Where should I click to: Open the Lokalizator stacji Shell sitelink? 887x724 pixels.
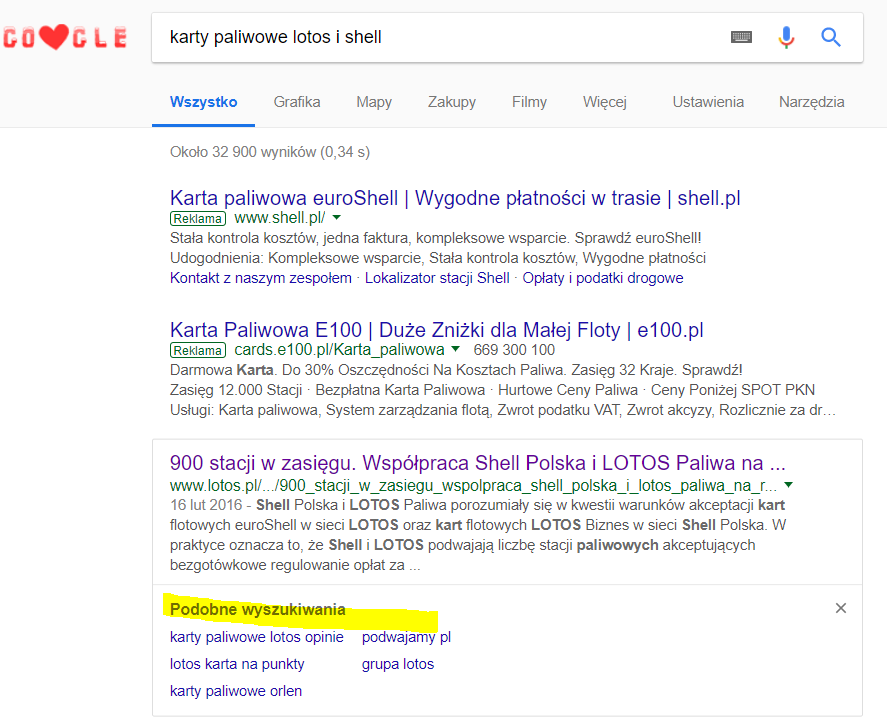(437, 278)
